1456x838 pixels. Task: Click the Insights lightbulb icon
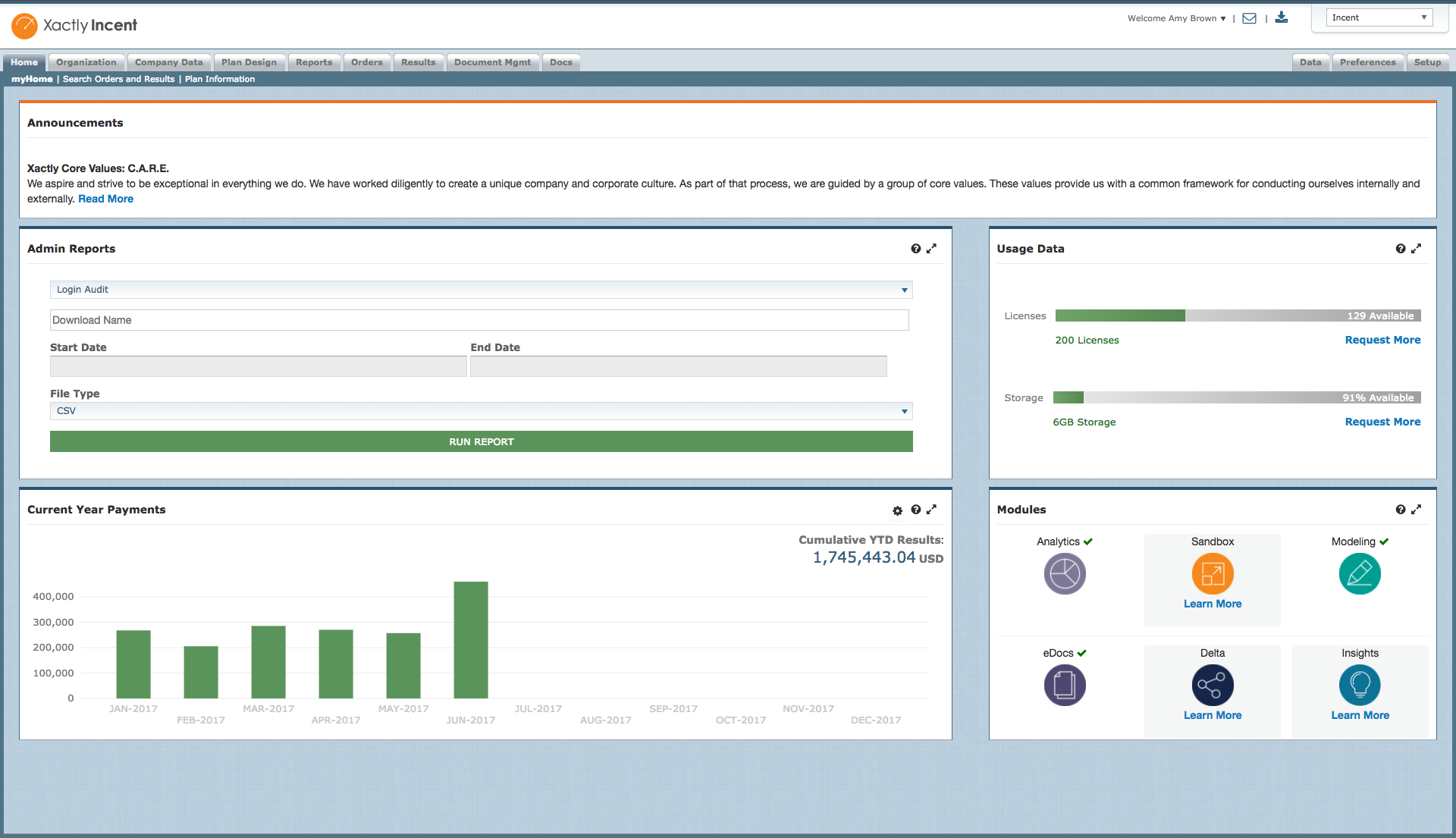[x=1360, y=685]
